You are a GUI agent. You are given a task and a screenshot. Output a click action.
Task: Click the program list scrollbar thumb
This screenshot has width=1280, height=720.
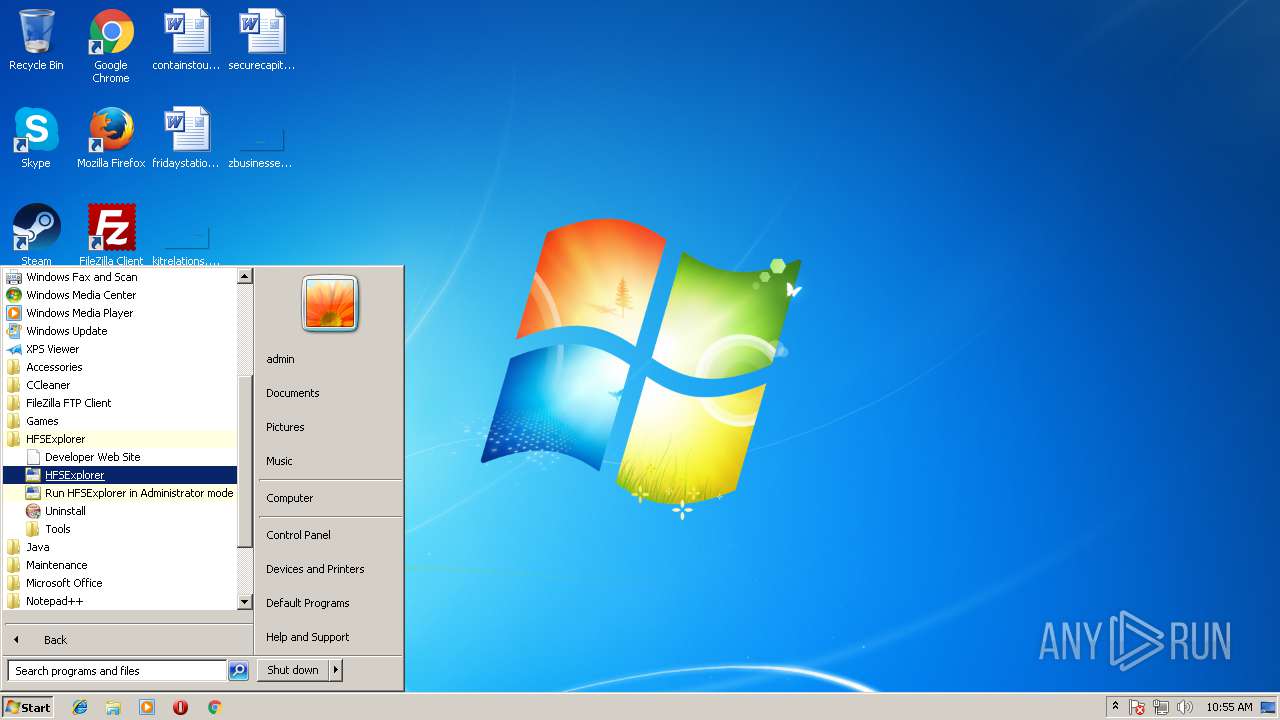tap(245, 462)
